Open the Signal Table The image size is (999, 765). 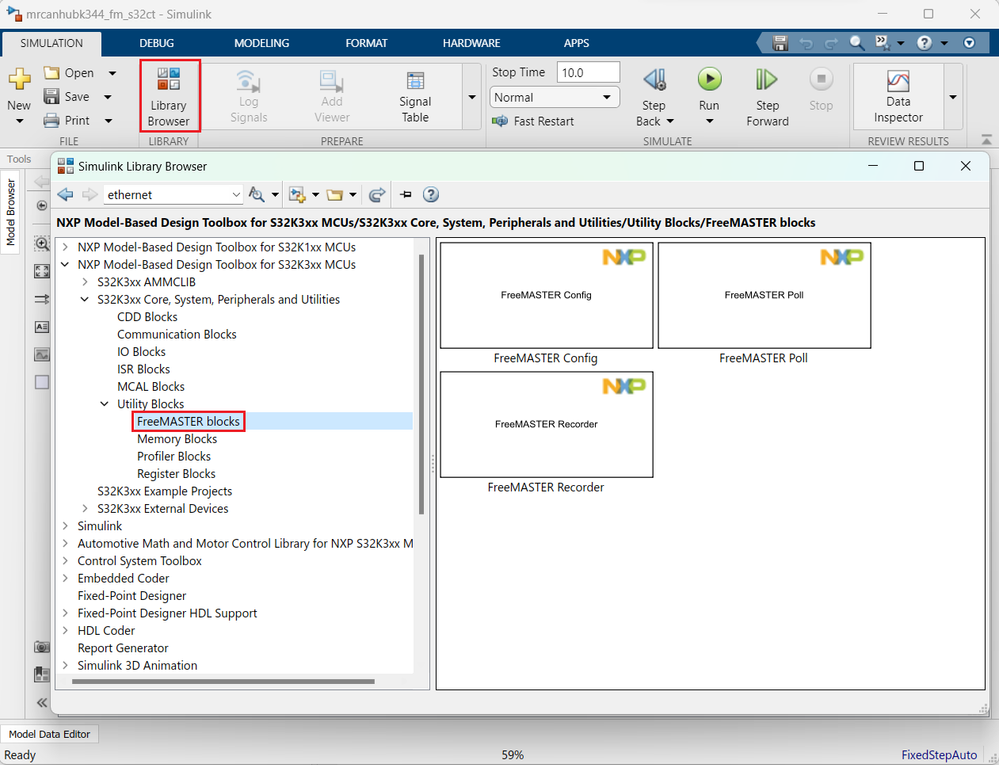point(415,97)
